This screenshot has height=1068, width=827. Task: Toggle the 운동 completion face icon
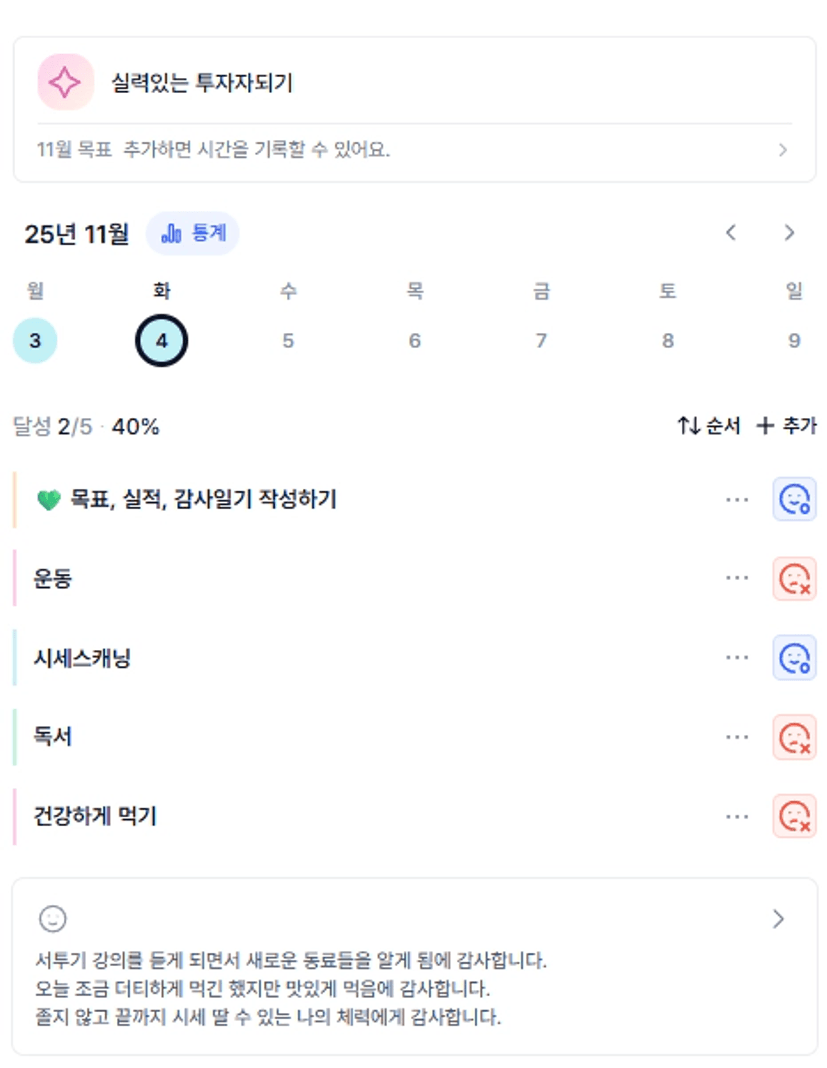click(794, 579)
